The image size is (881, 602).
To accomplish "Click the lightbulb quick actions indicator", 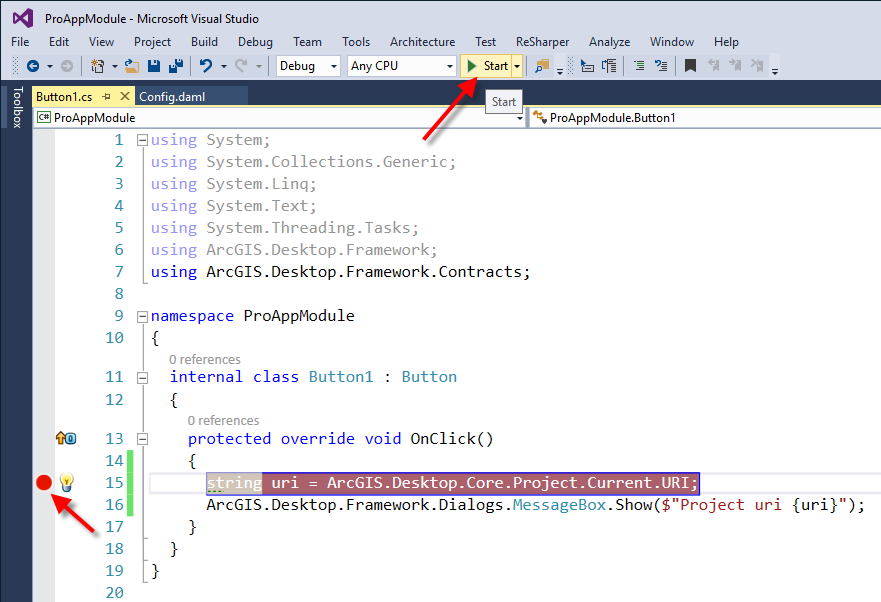I will pos(66,483).
